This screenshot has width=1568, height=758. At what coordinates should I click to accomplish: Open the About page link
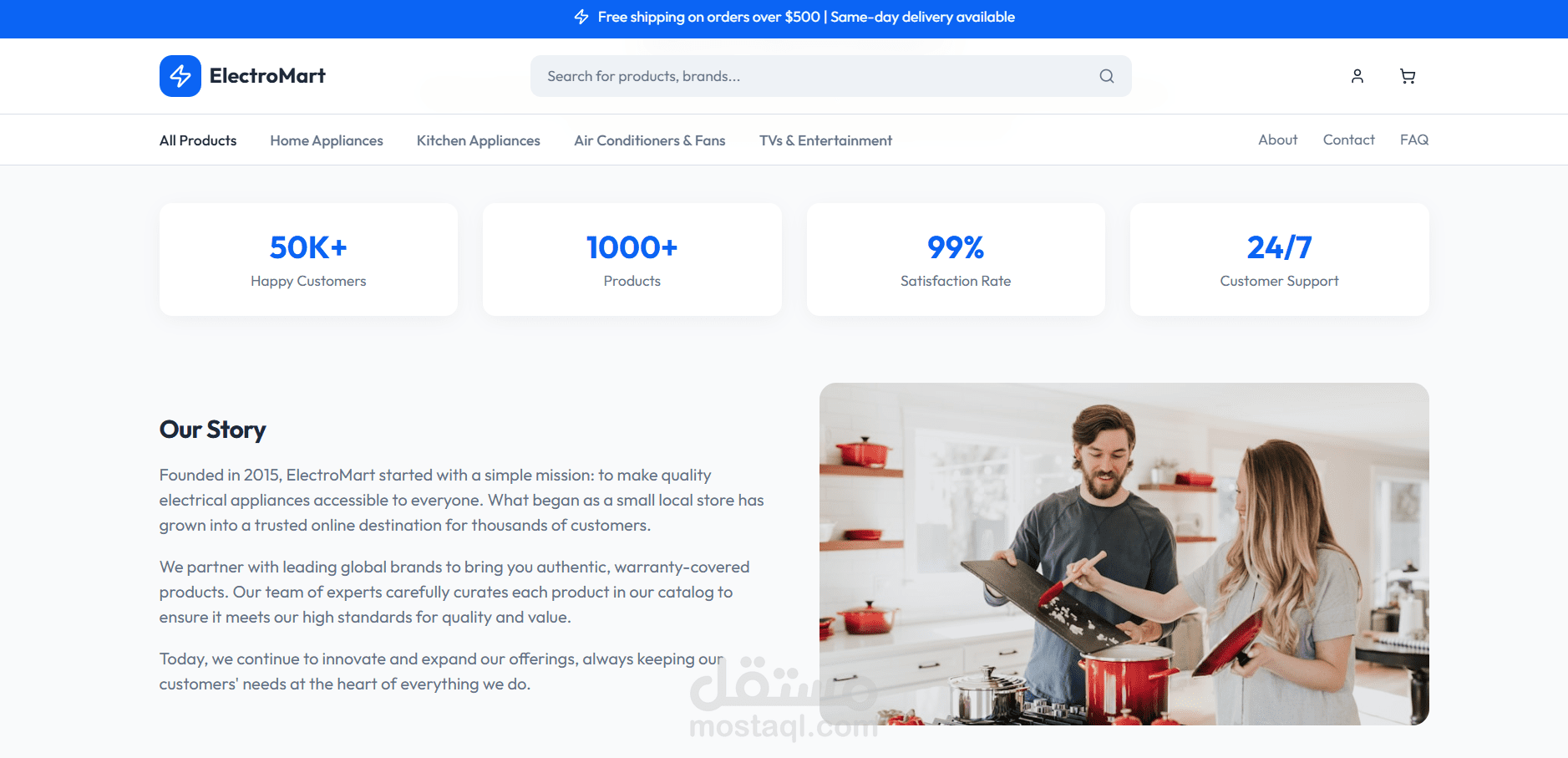1278,140
